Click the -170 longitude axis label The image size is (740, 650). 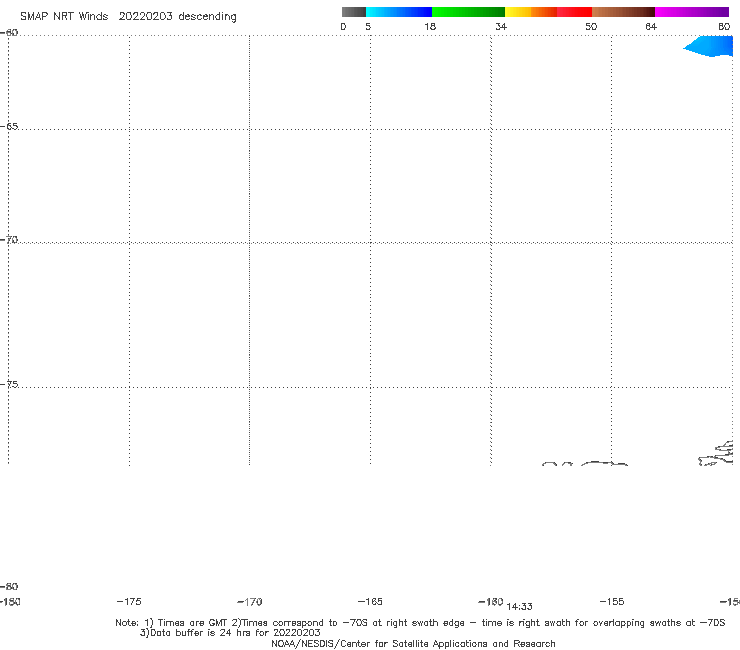[250, 602]
